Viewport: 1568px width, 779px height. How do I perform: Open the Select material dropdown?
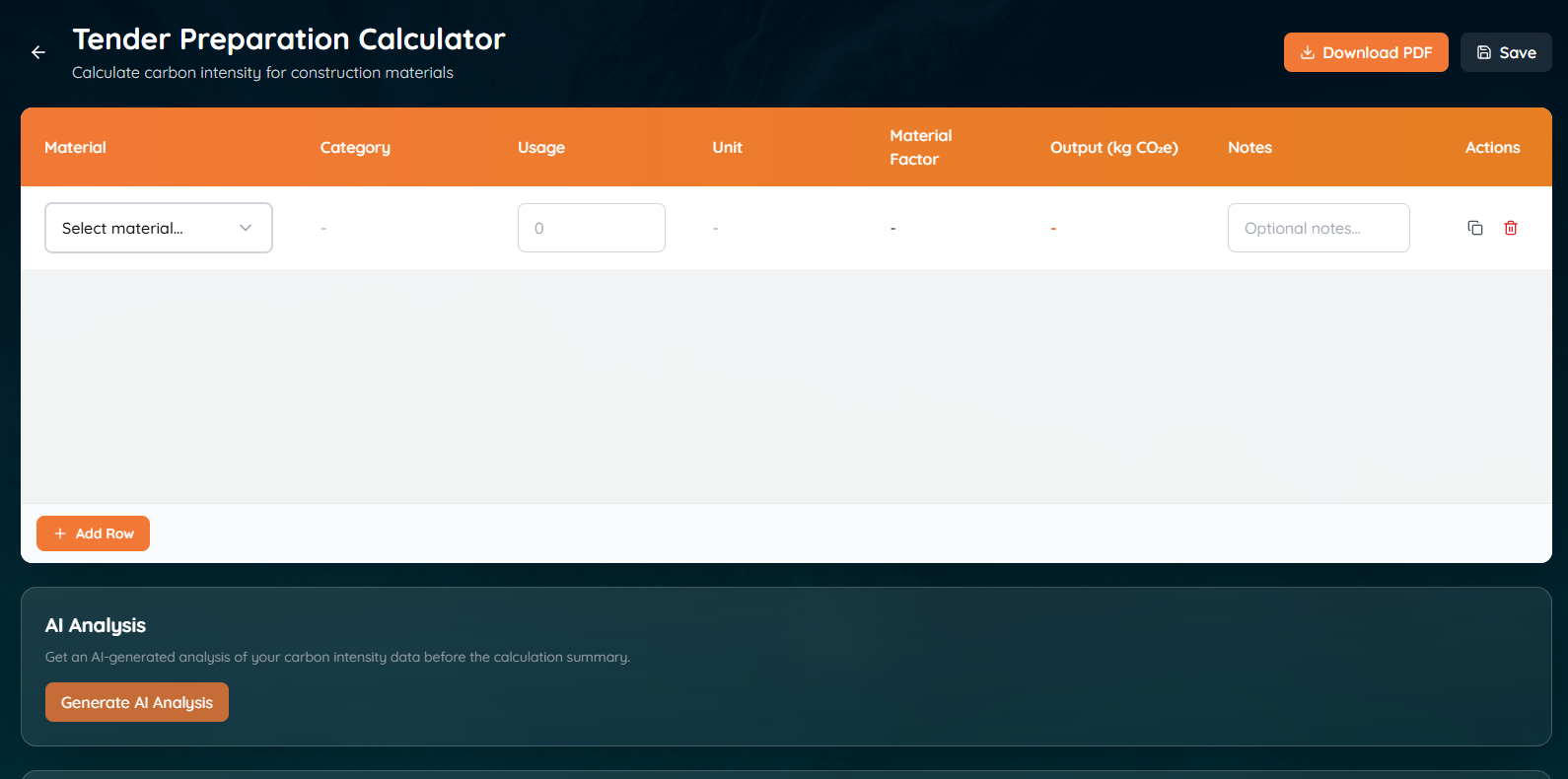[159, 228]
